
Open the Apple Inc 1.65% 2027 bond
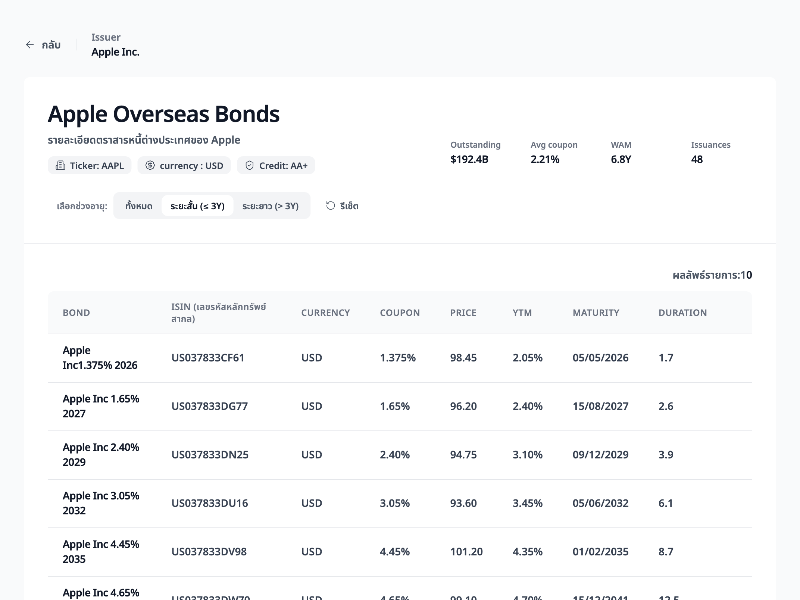(101, 406)
